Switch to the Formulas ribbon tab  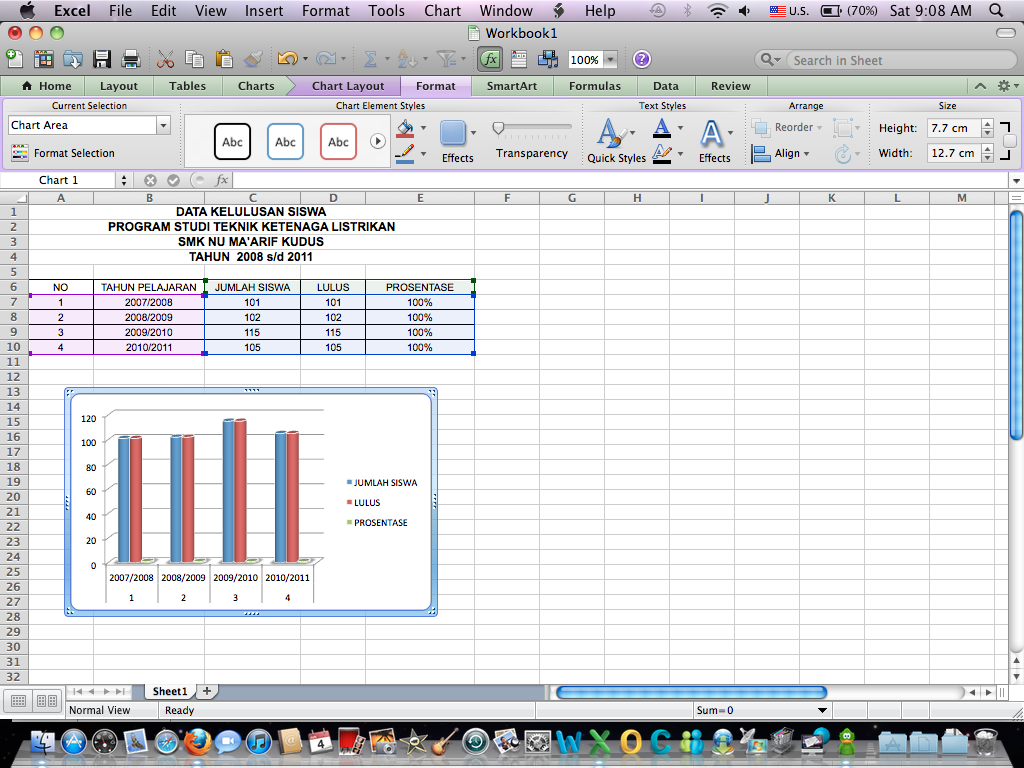pos(594,86)
